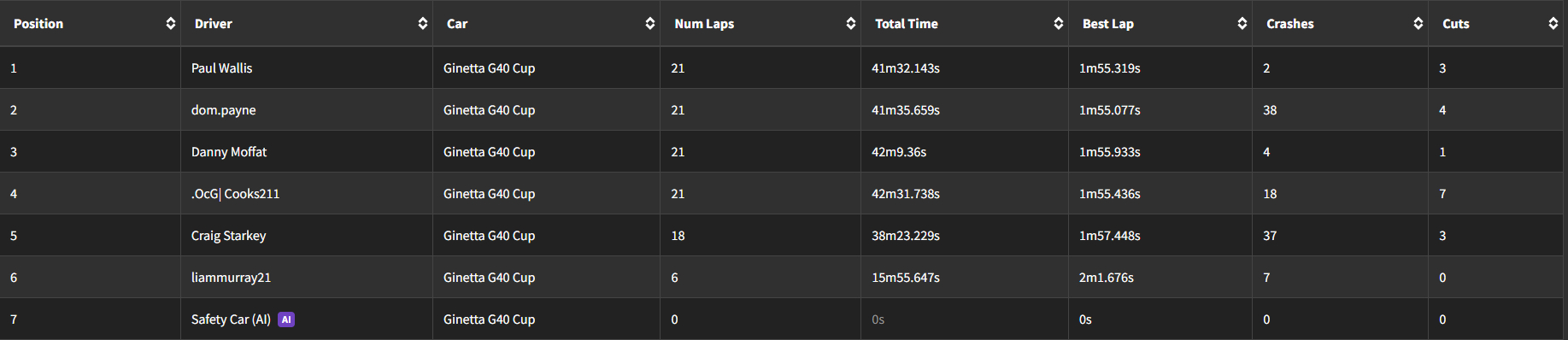Select Danny Moffat's name
This screenshot has height=340, width=1568.
point(229,152)
